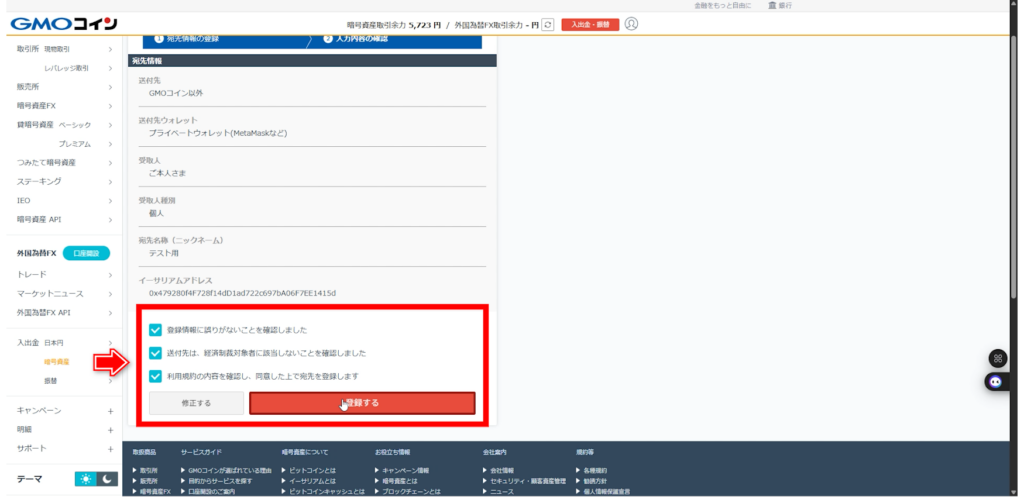Switch to light theme sun icon
1024x503 pixels.
[x=86, y=479]
